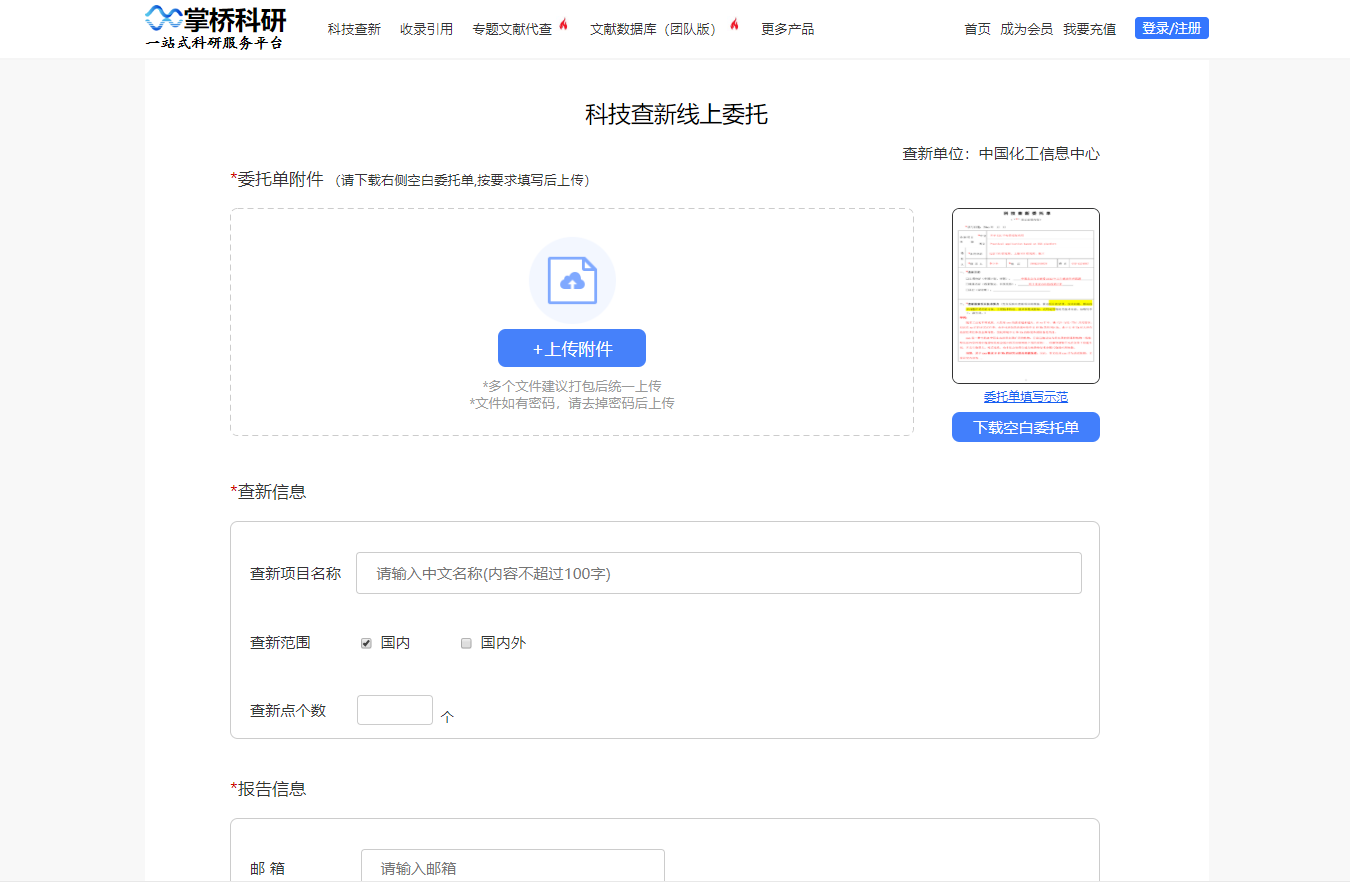
Task: Click the cloud upload file icon
Action: point(572,281)
